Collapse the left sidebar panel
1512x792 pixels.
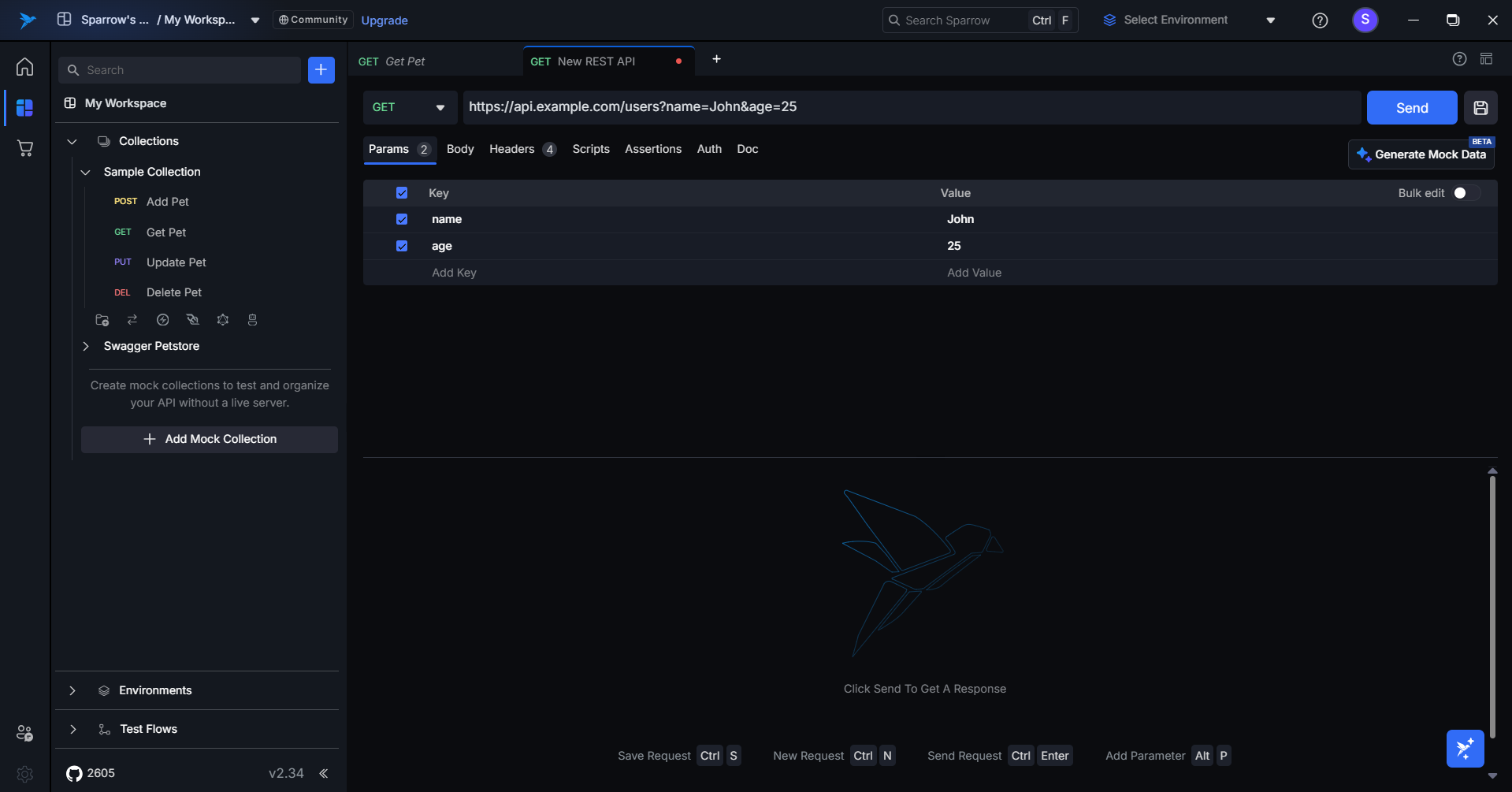pos(323,773)
